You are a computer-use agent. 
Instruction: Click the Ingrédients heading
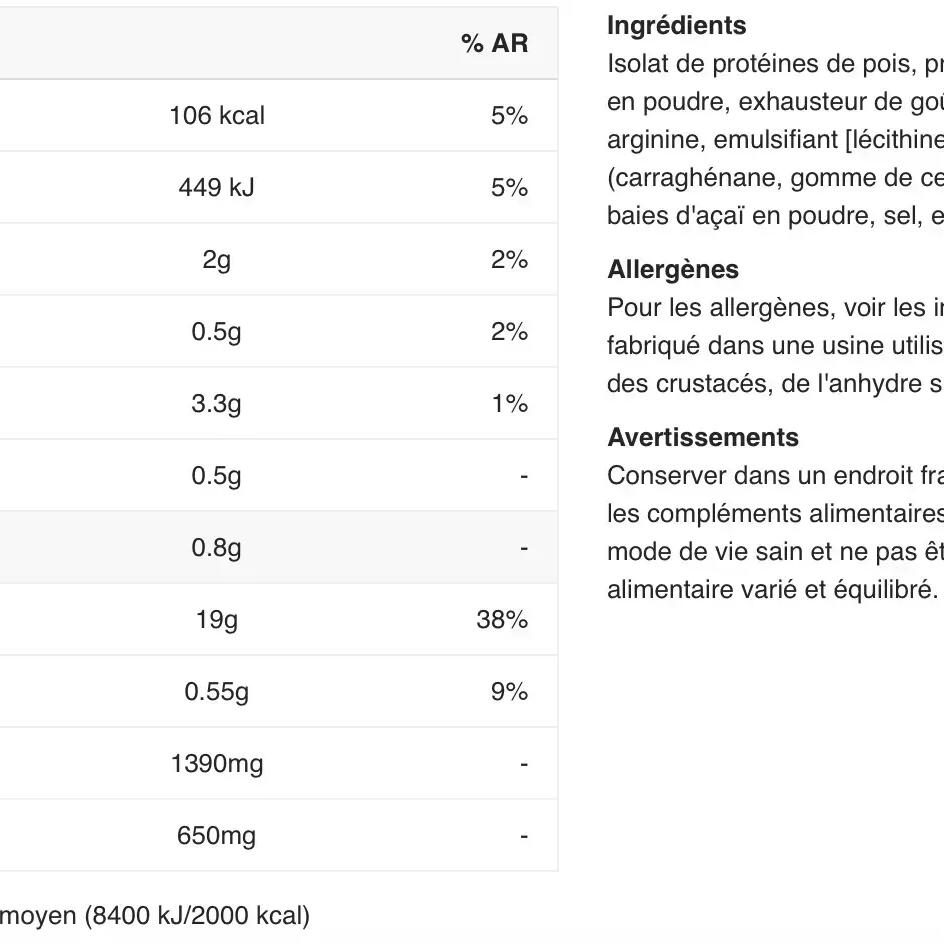[677, 25]
